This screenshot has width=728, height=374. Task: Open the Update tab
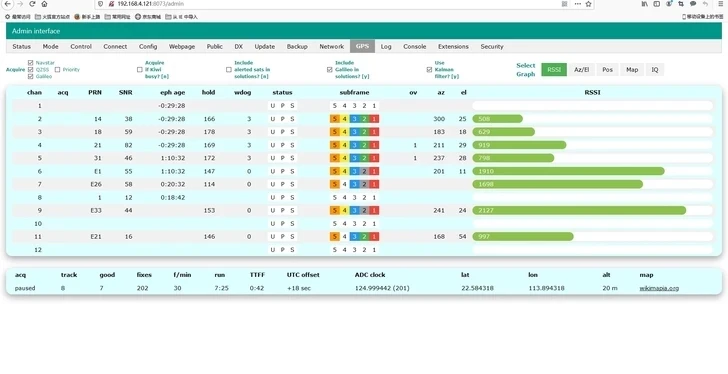[265, 46]
